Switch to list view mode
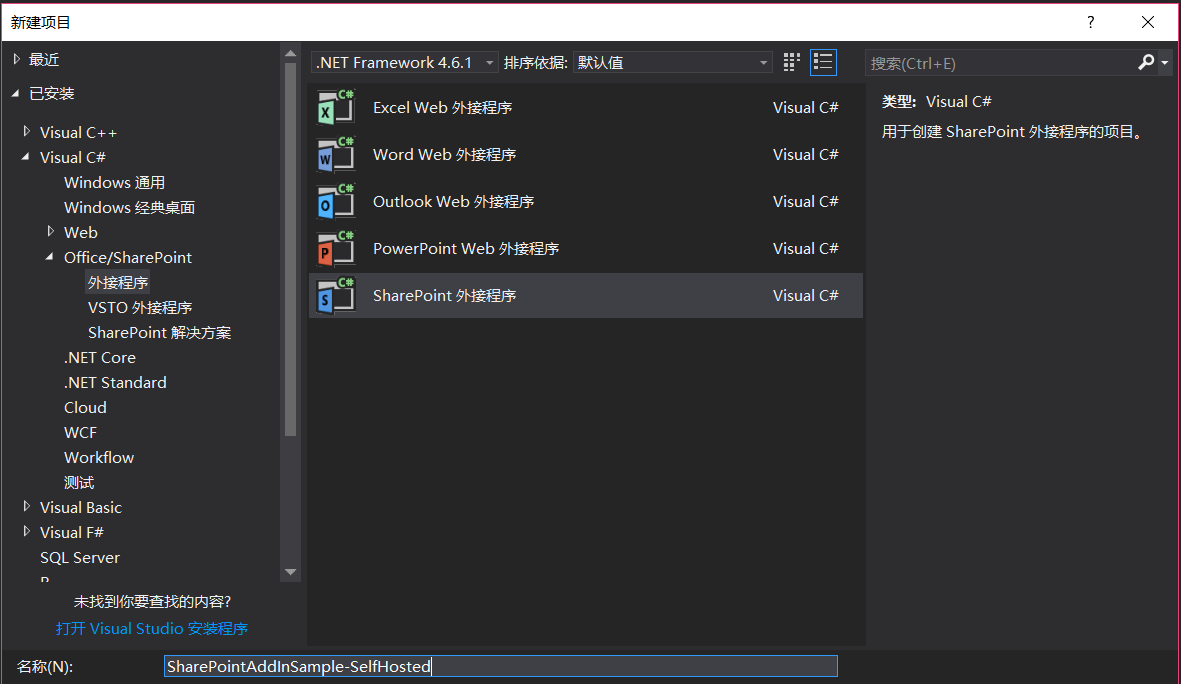 [x=823, y=62]
